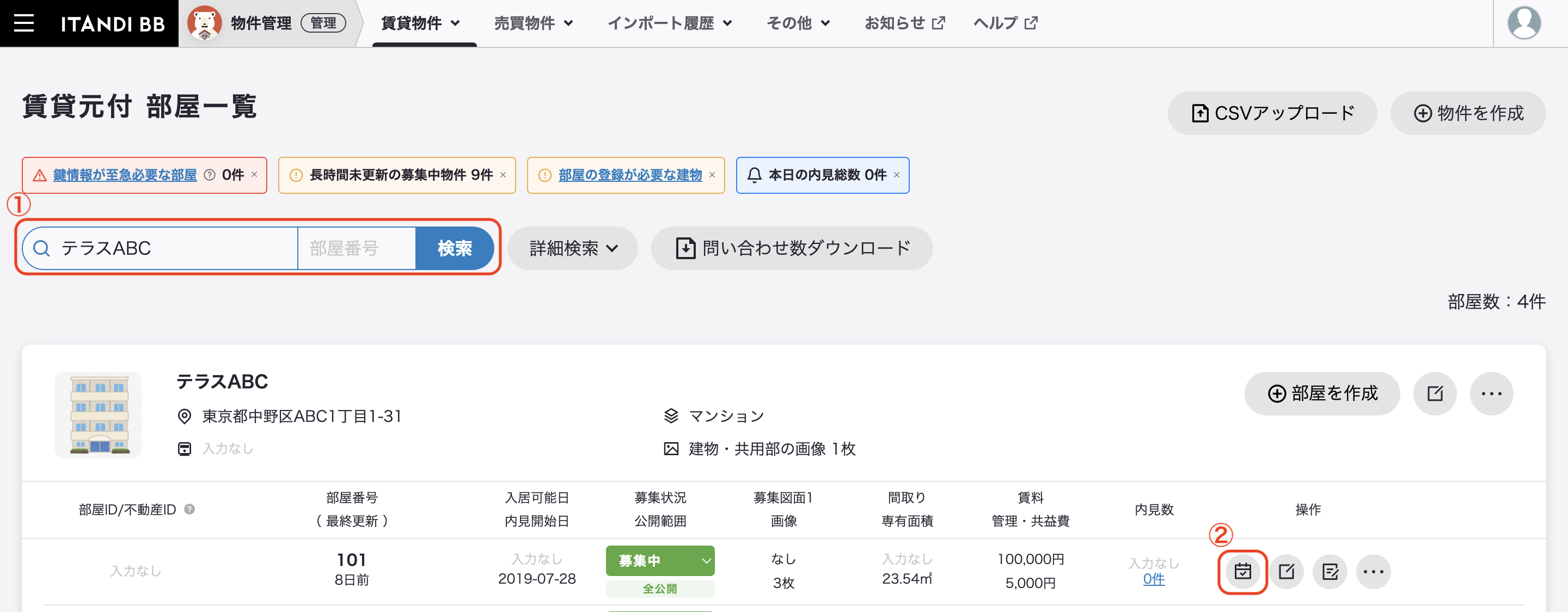Open the 部屋の登録が必要な建物 link
The image size is (1568, 612).
[x=630, y=175]
